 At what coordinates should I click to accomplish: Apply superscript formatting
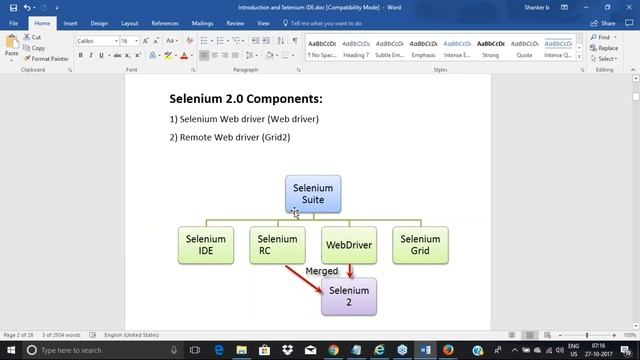[138, 55]
